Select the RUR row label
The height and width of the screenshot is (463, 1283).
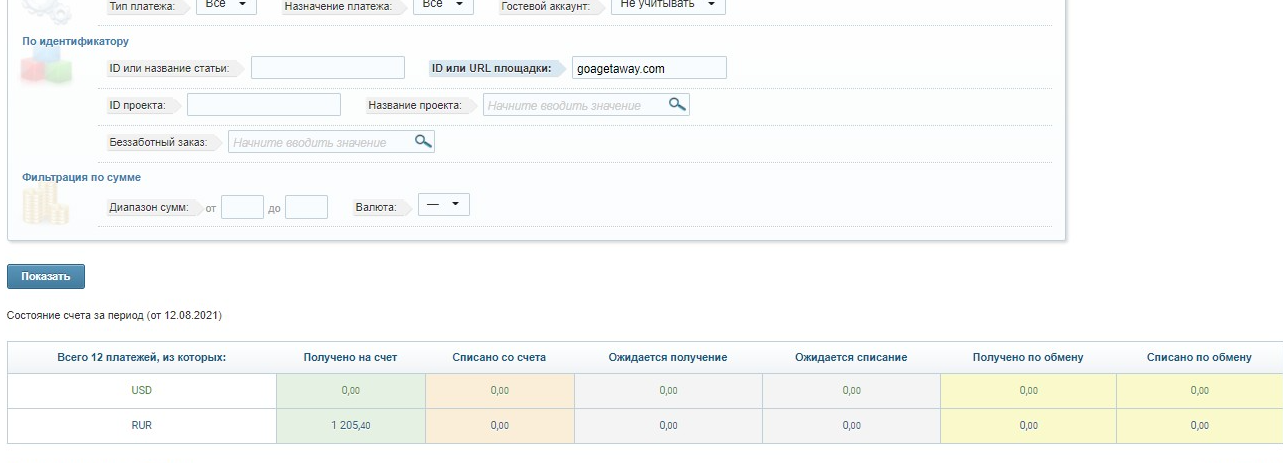tap(141, 425)
